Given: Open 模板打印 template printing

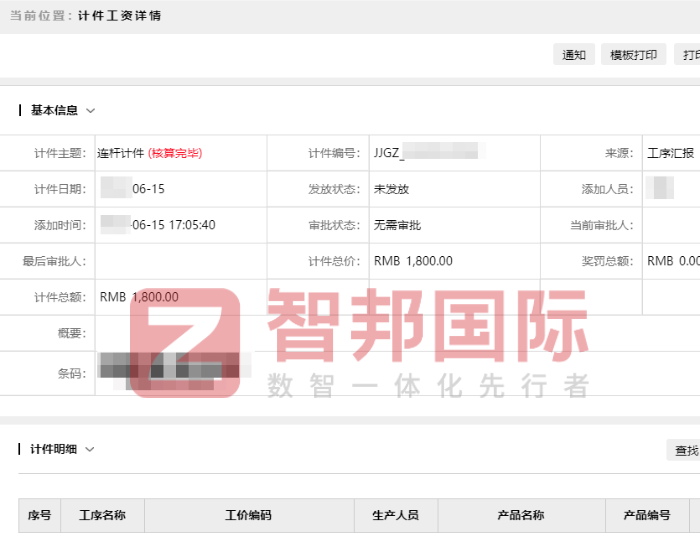Looking at the screenshot, I should (x=633, y=55).
